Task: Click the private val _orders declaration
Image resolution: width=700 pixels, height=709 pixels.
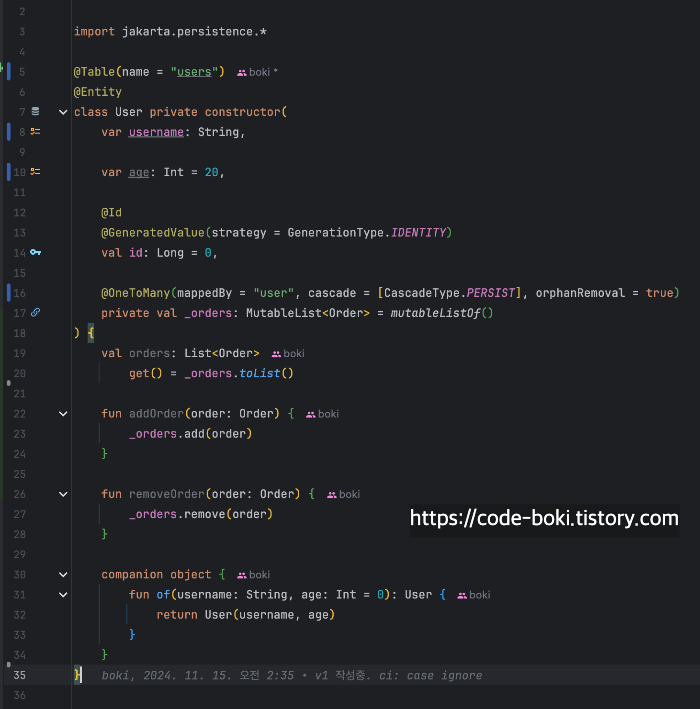Action: point(297,313)
